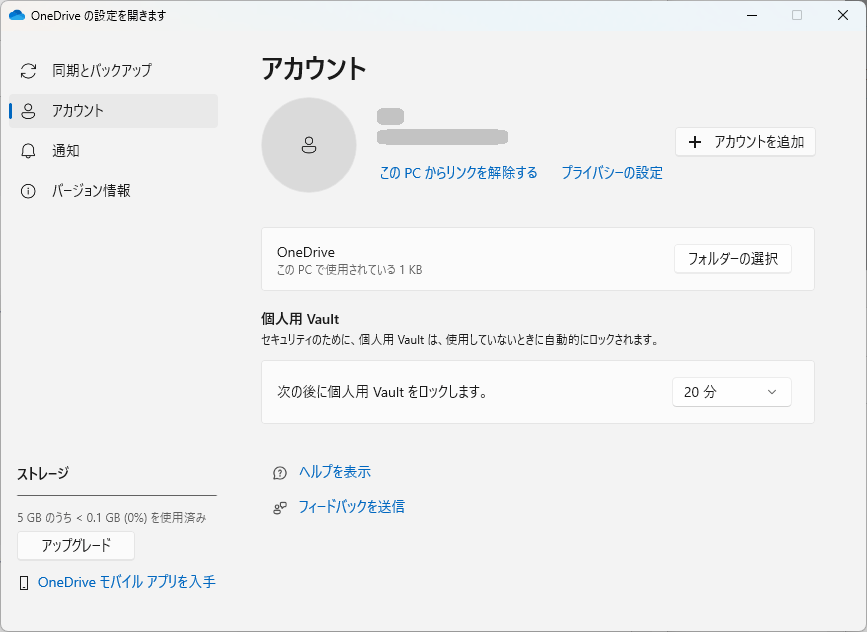Open the Vault lock time dropdown showing 20 分
The width and height of the screenshot is (867, 632).
pos(731,391)
